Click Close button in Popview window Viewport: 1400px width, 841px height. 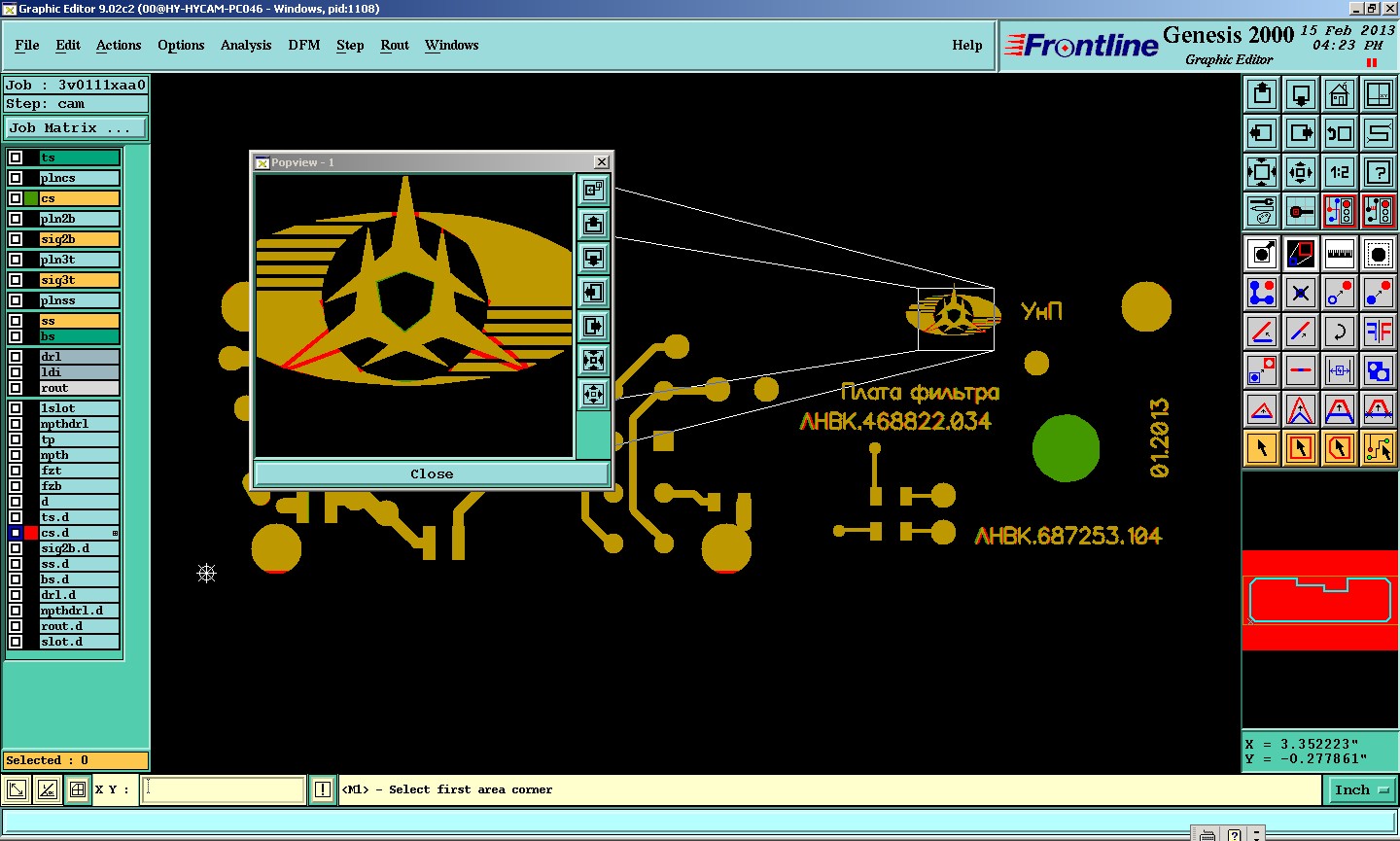pos(432,474)
